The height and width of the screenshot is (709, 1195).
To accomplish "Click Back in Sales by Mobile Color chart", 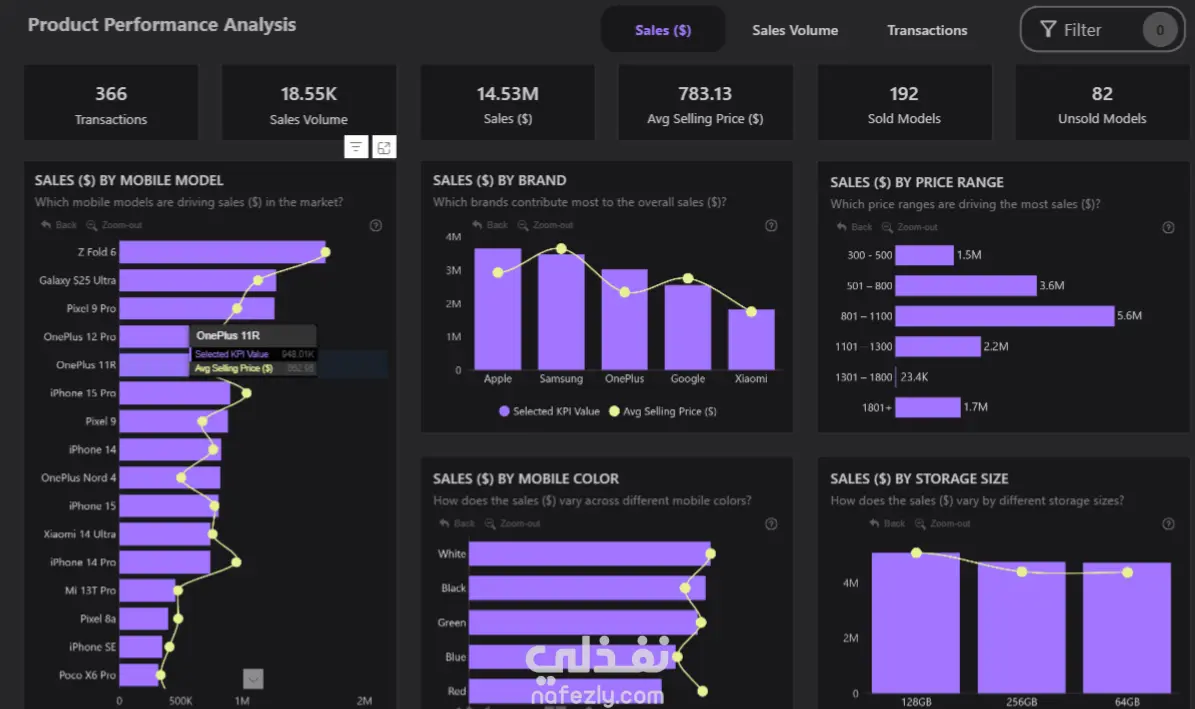I will click(457, 523).
